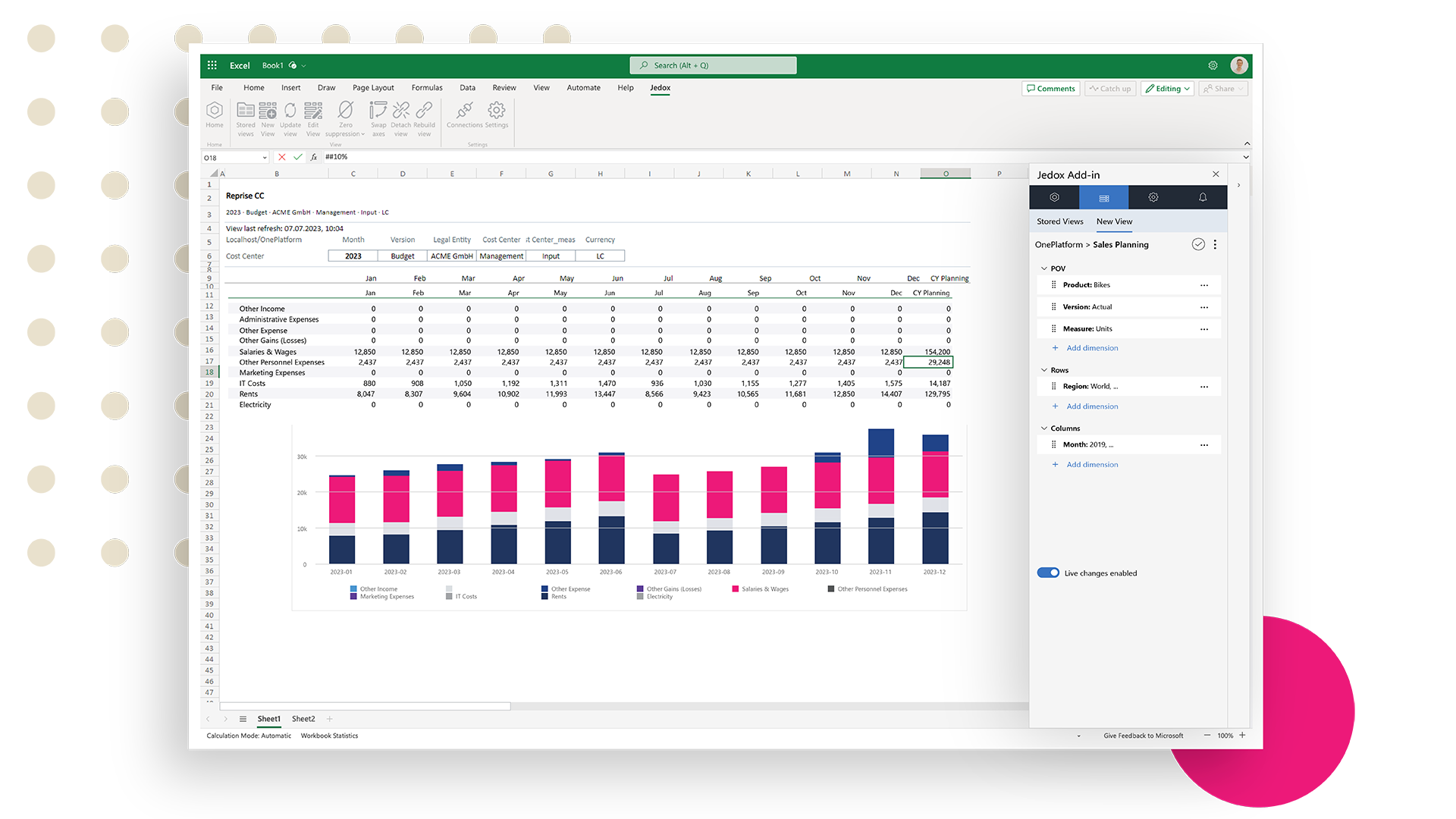Image resolution: width=1456 pixels, height=819 pixels.
Task: Open Excel settings gear in title bar
Action: 1213,65
